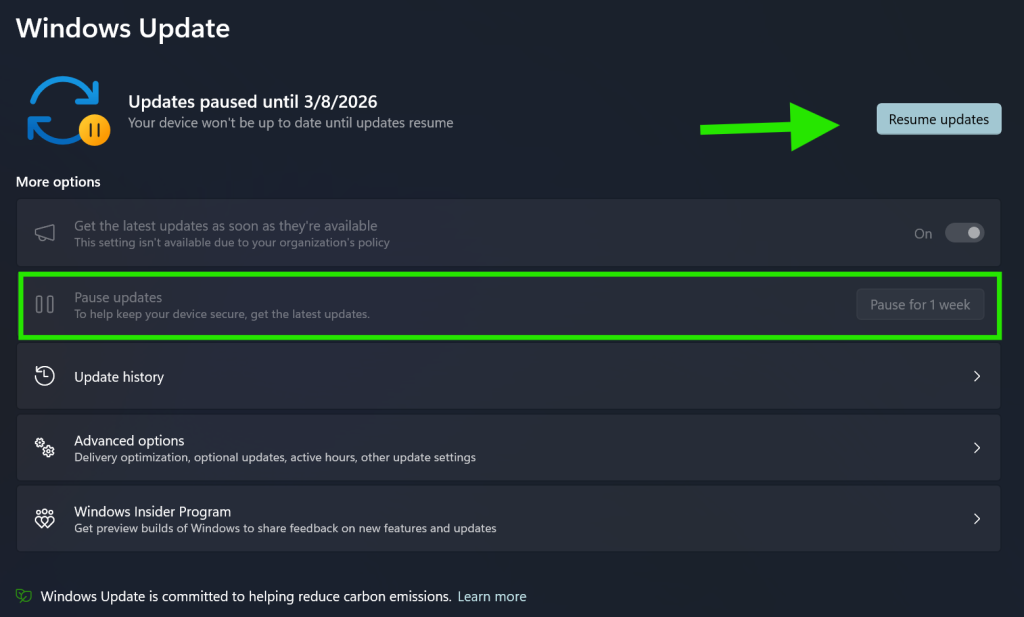This screenshot has height=617, width=1024.
Task: Click the Resume updates button
Action: click(x=938, y=119)
